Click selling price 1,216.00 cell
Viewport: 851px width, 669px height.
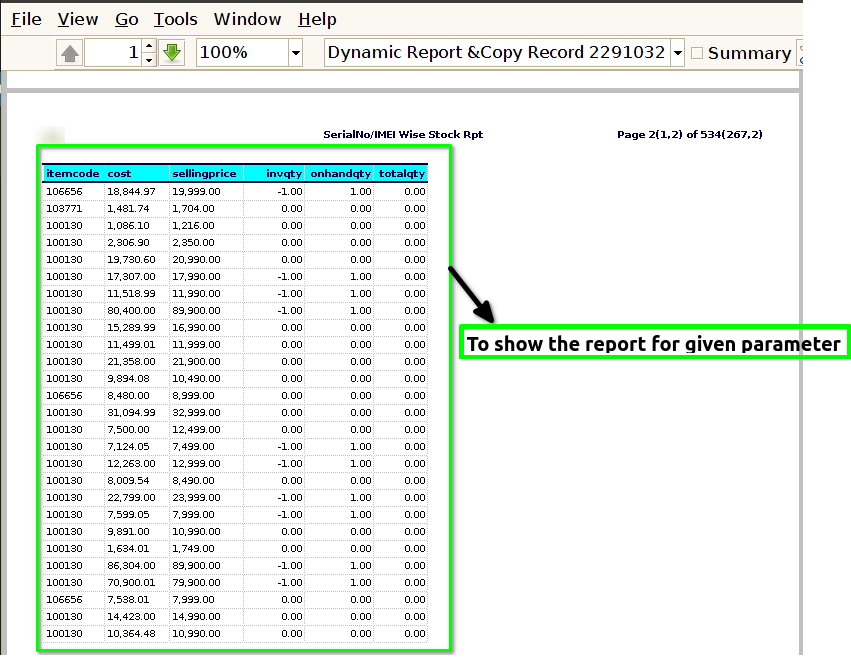(193, 225)
